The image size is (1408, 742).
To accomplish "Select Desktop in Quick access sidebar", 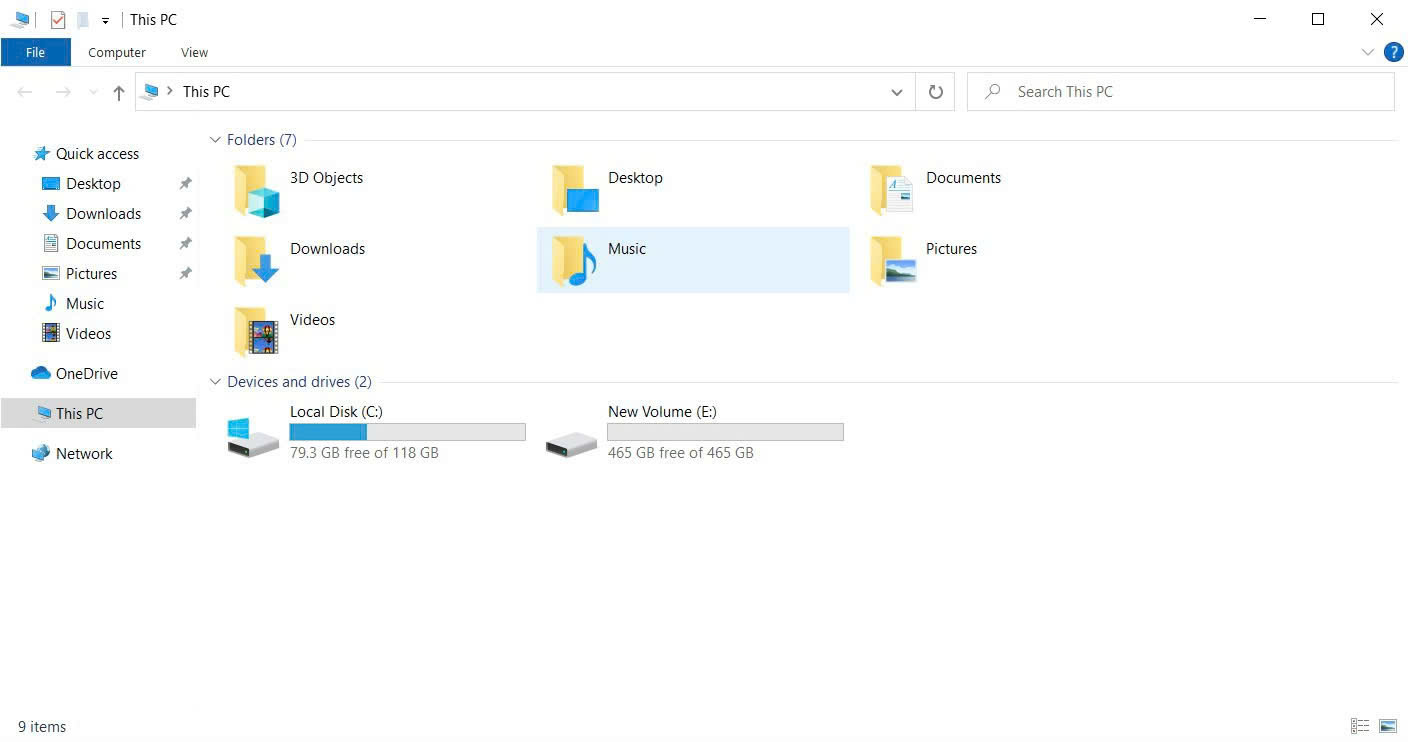I will point(94,184).
